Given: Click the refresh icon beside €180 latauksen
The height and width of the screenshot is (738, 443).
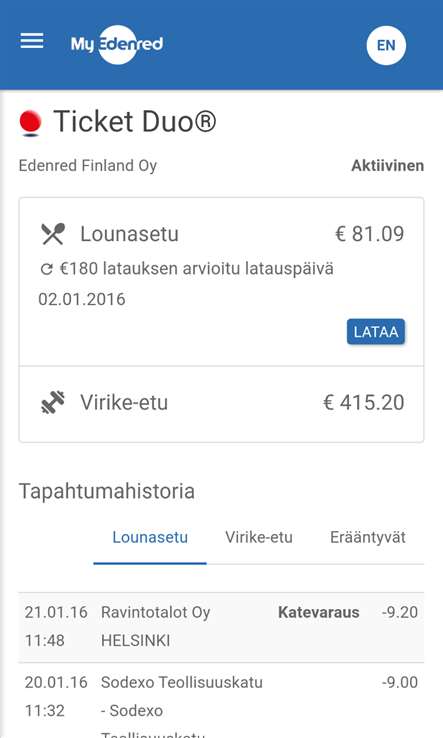Looking at the screenshot, I should pyautogui.click(x=46, y=269).
